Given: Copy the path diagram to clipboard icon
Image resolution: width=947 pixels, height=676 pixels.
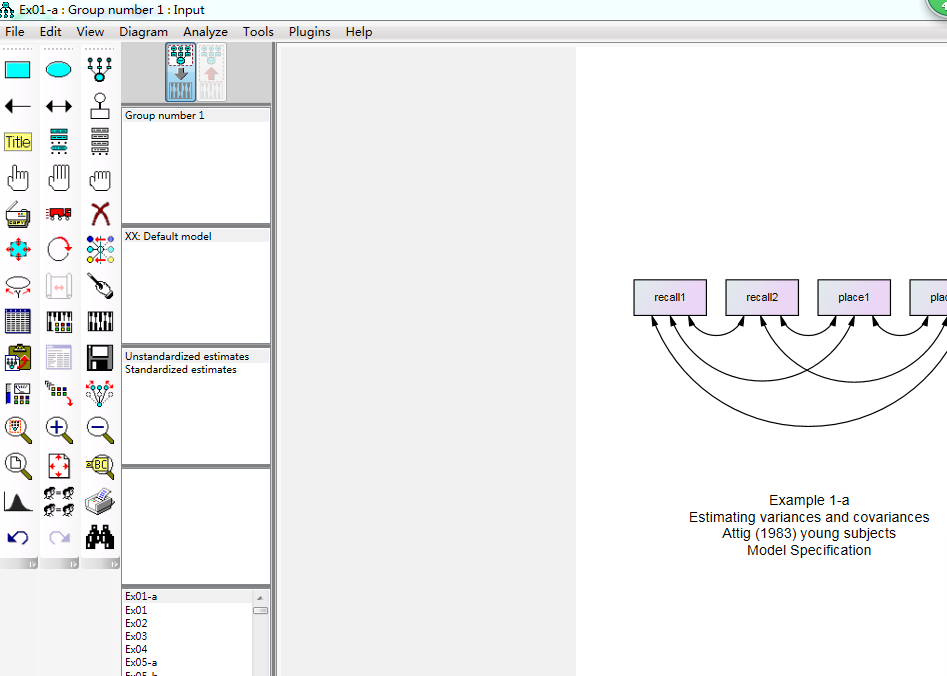Looking at the screenshot, I should coord(18,358).
